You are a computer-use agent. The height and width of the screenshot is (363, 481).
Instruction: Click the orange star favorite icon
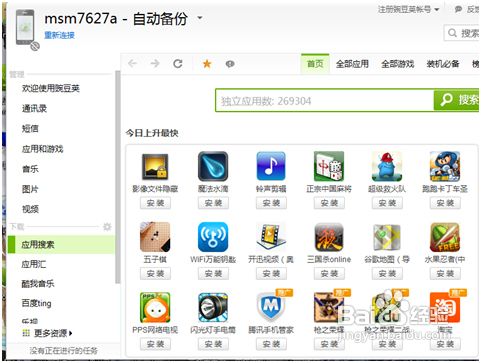click(207, 63)
